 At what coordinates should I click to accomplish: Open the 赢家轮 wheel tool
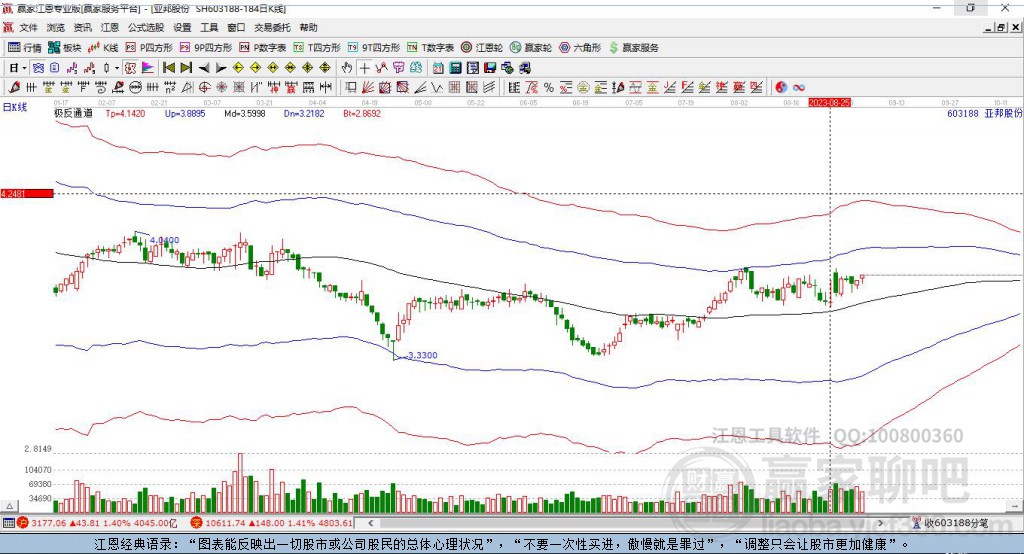click(531, 48)
